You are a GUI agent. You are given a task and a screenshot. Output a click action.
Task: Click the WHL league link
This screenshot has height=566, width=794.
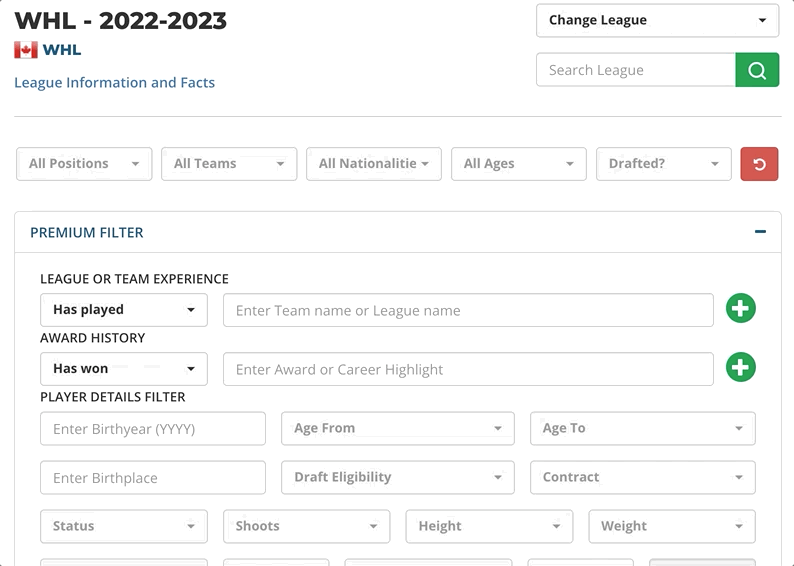pyautogui.click(x=62, y=50)
